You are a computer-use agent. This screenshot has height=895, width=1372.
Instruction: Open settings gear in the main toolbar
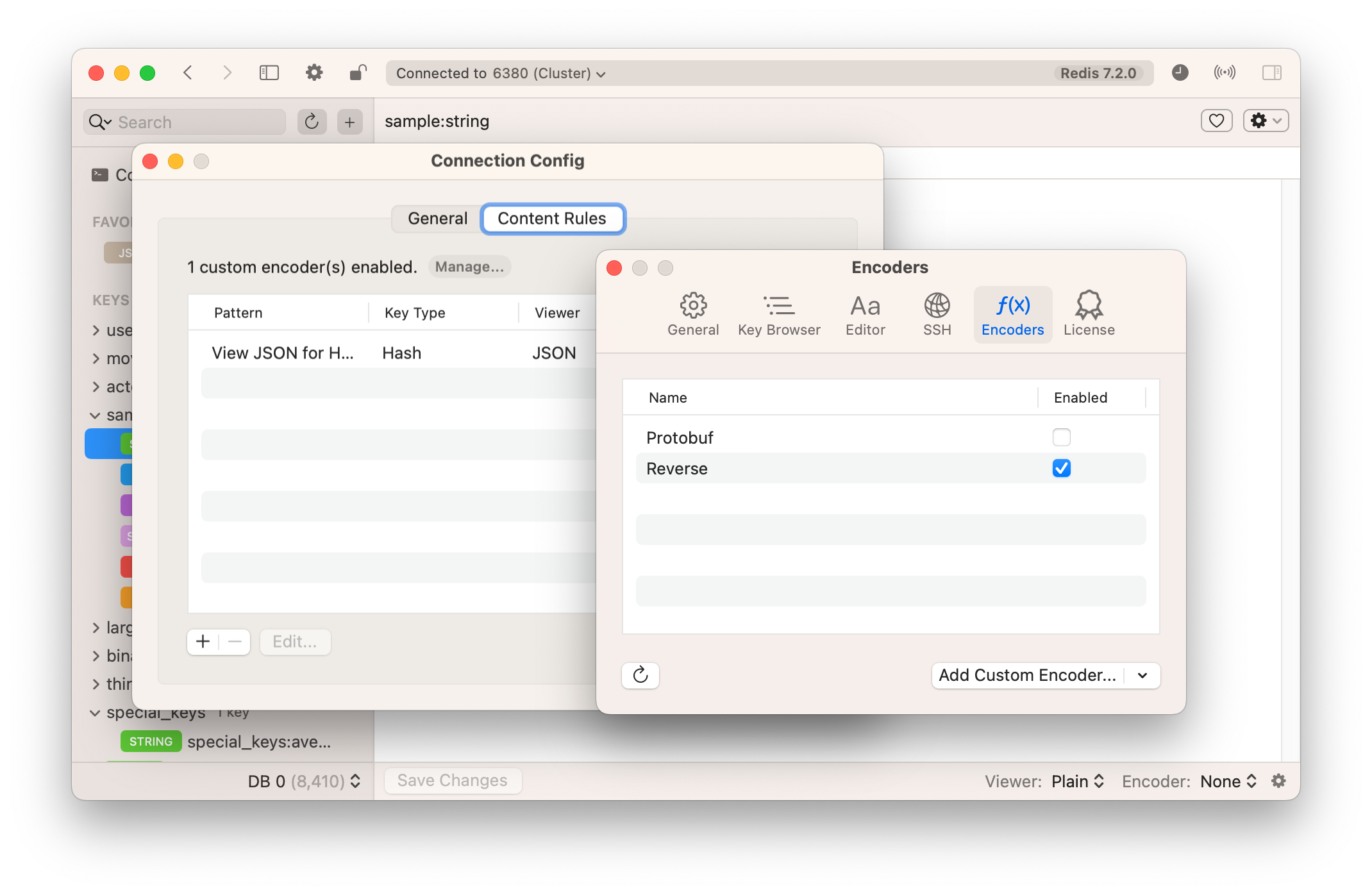tap(314, 73)
